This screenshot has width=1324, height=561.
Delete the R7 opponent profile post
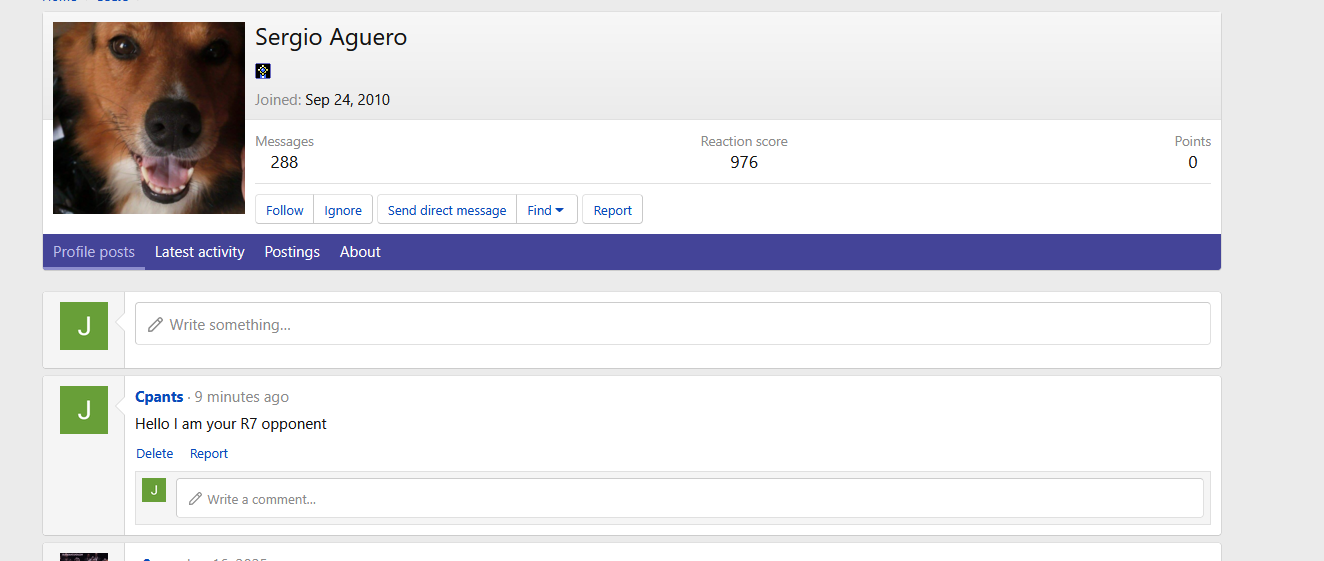point(155,453)
